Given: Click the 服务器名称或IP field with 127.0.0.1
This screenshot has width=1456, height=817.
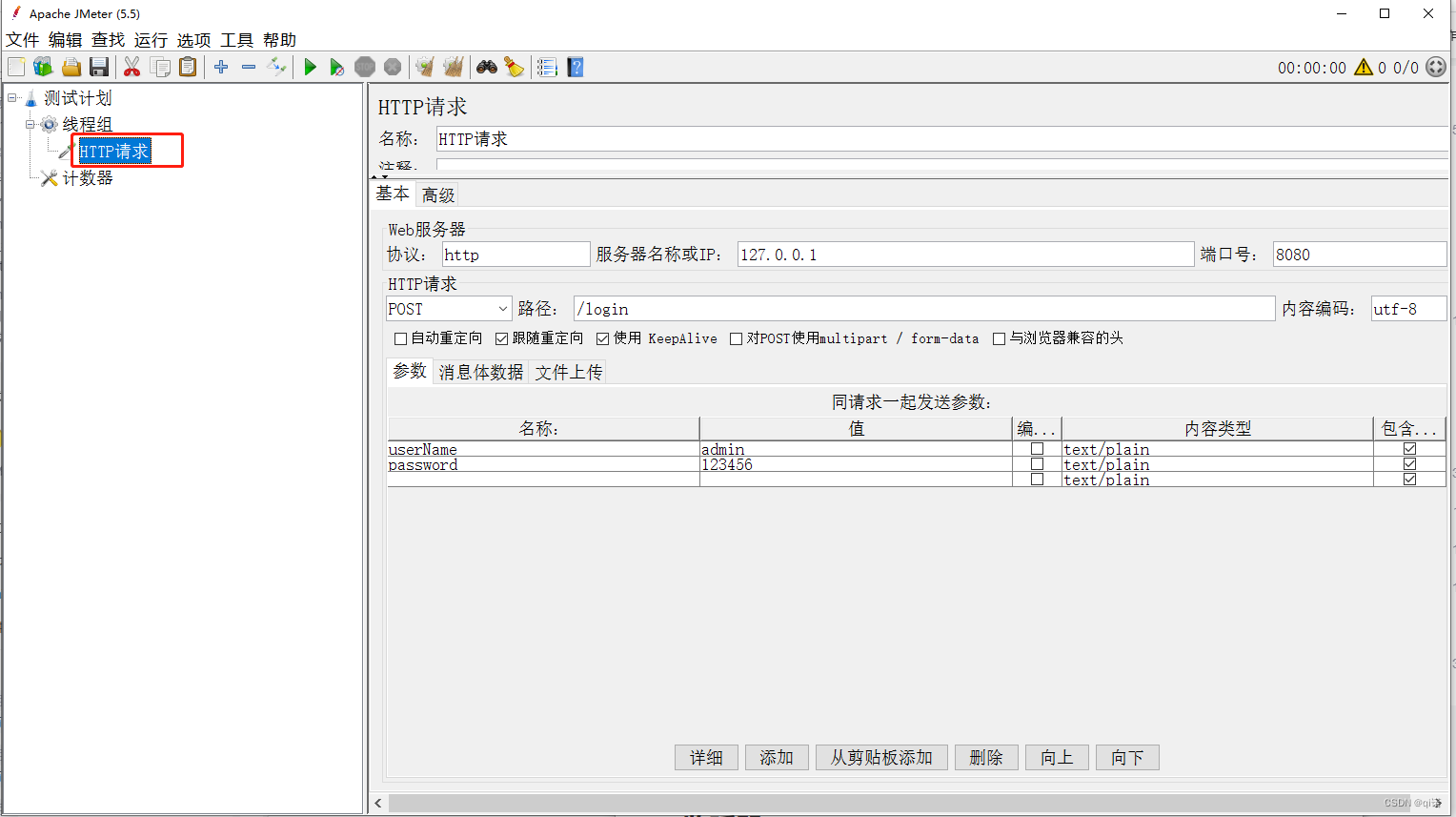Looking at the screenshot, I should (965, 255).
